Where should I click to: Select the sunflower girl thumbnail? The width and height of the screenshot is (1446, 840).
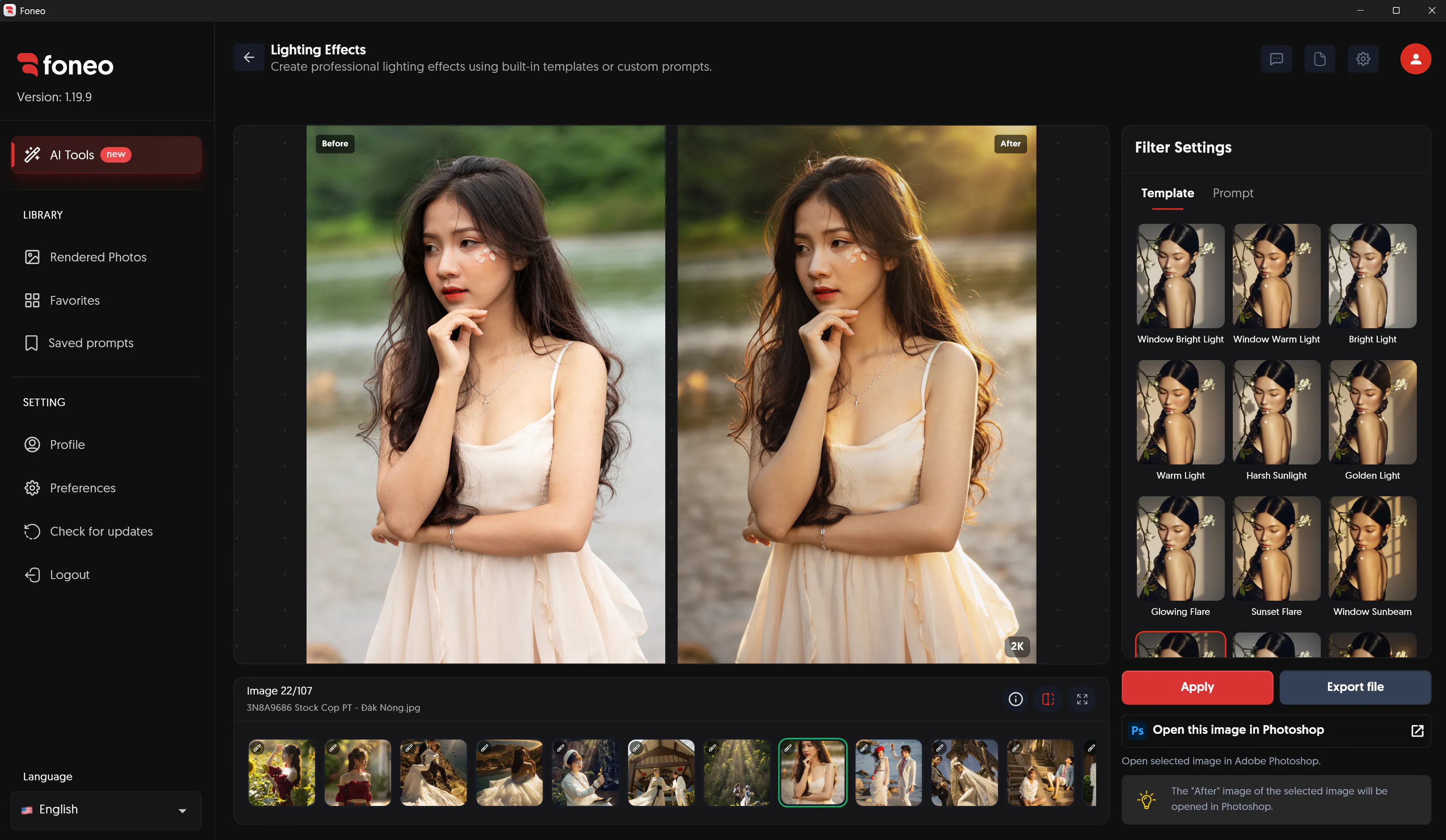pyautogui.click(x=282, y=773)
